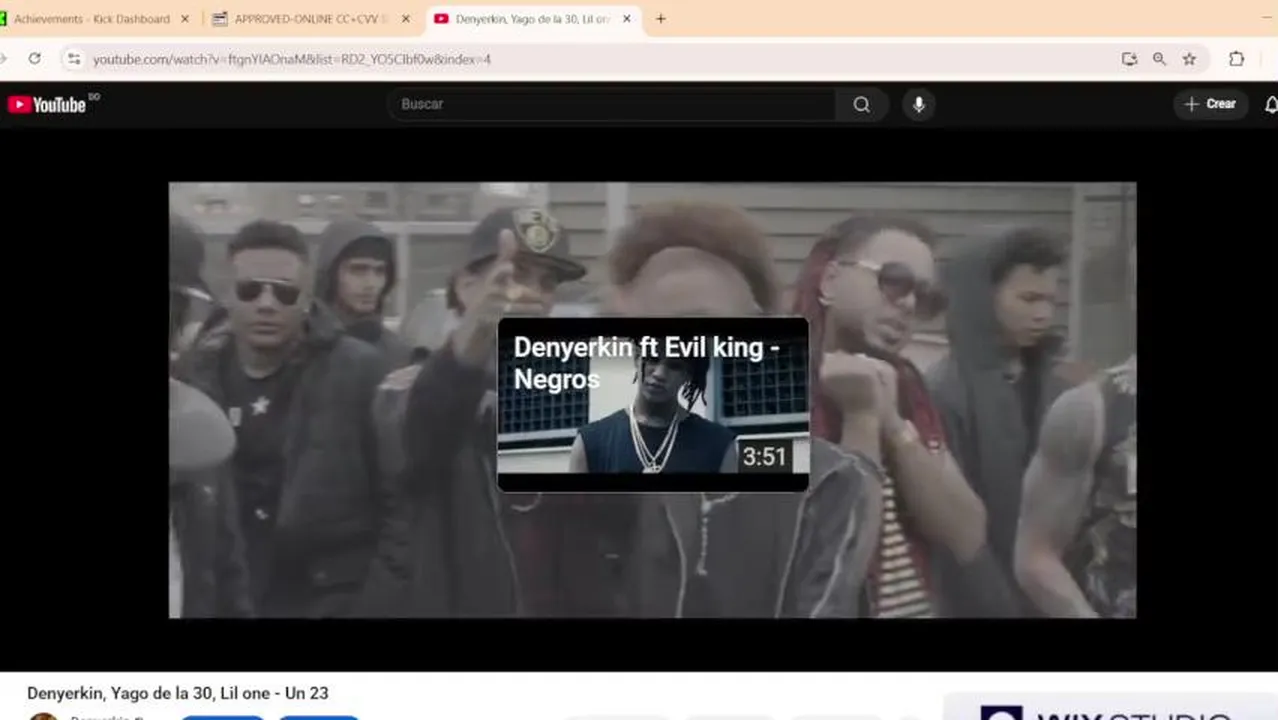Click the Buscar search field

pyautogui.click(x=611, y=104)
